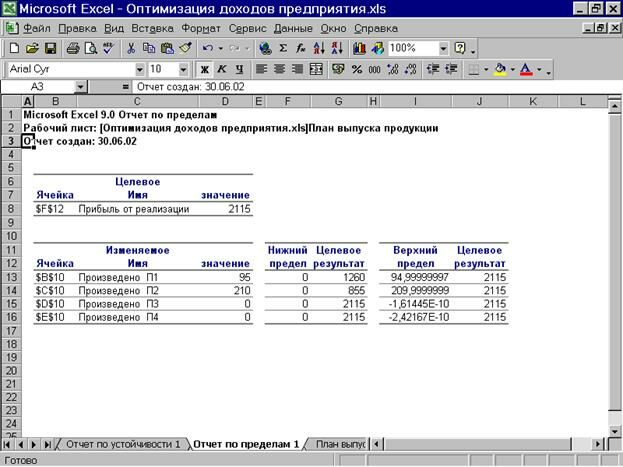Toggle Underline formatting button
This screenshot has height=467, width=623.
238,70
